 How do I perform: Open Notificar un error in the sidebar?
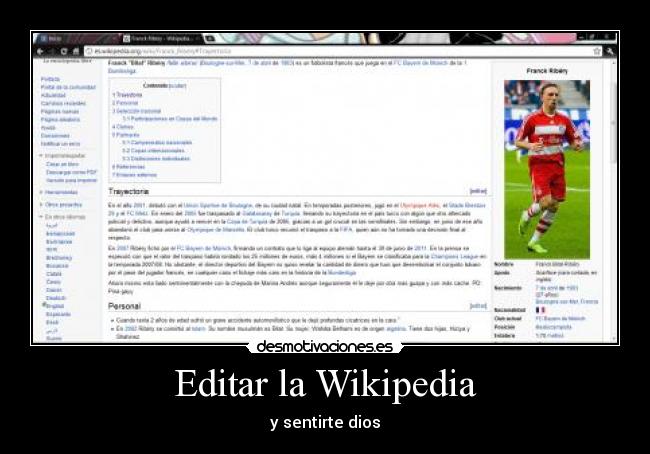point(61,144)
